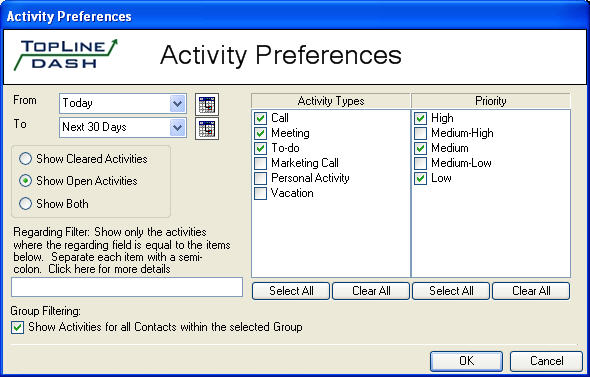Click the Priority column header
Image resolution: width=590 pixels, height=377 pixels.
491,101
